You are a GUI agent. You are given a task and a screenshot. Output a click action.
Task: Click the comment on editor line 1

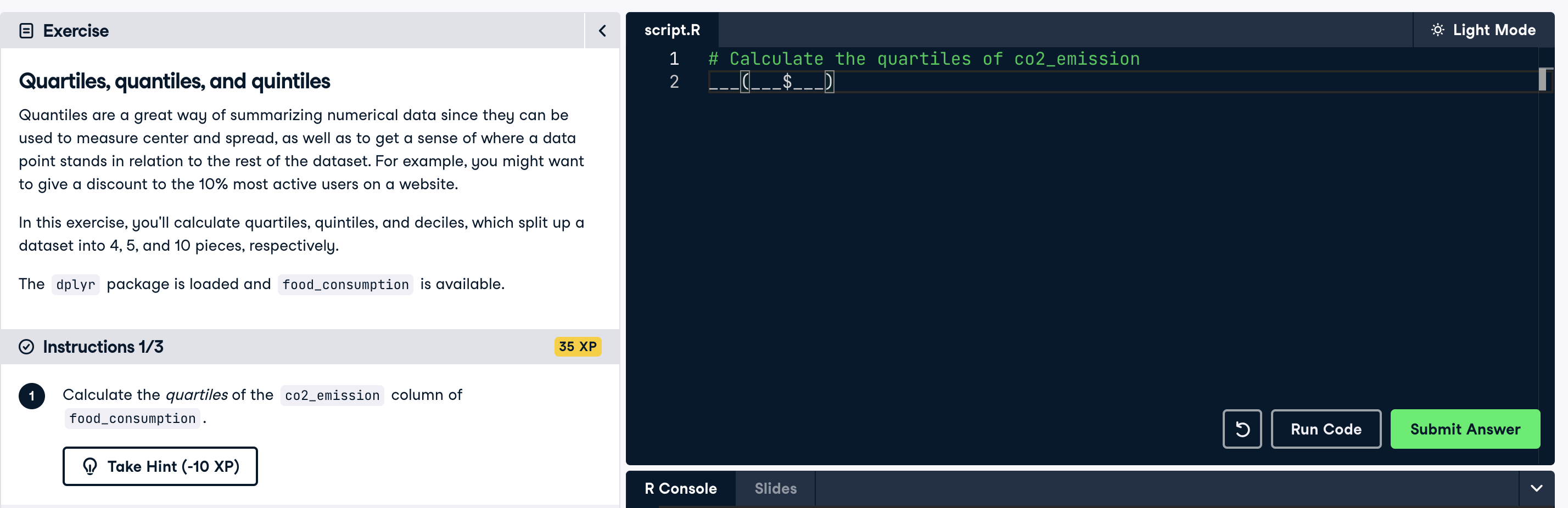923,59
